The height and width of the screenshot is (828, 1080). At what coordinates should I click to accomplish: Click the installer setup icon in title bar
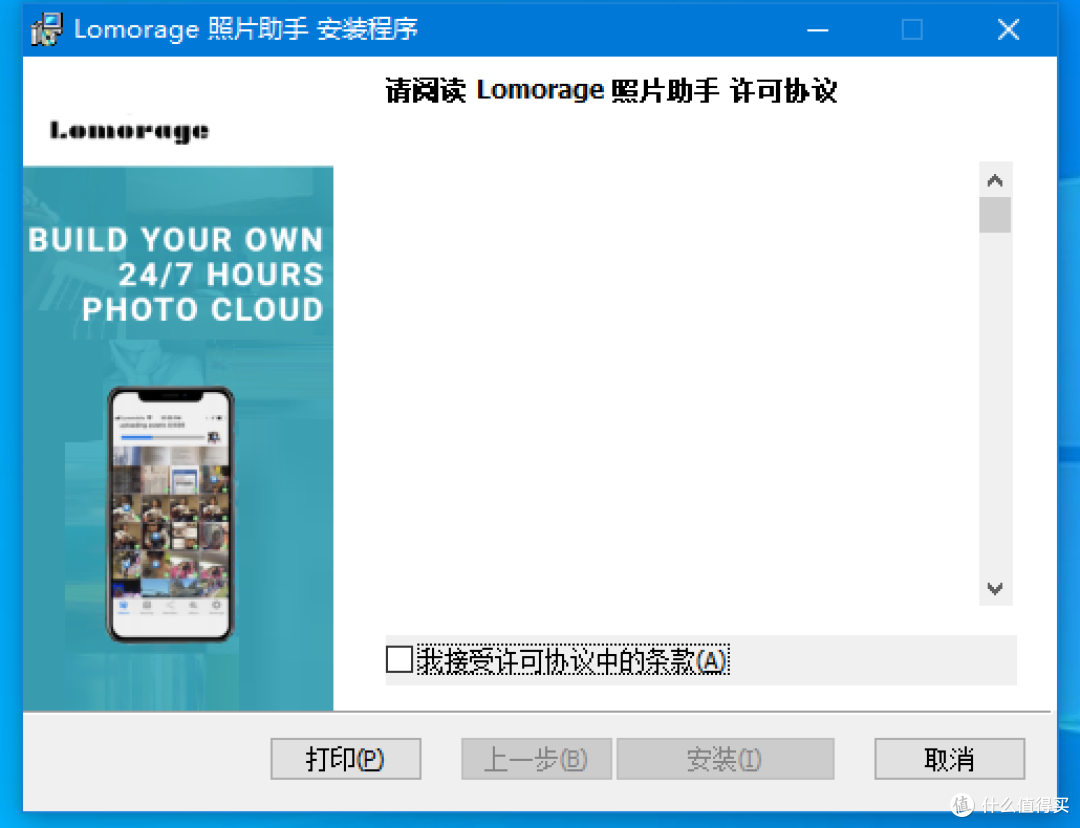[44, 29]
